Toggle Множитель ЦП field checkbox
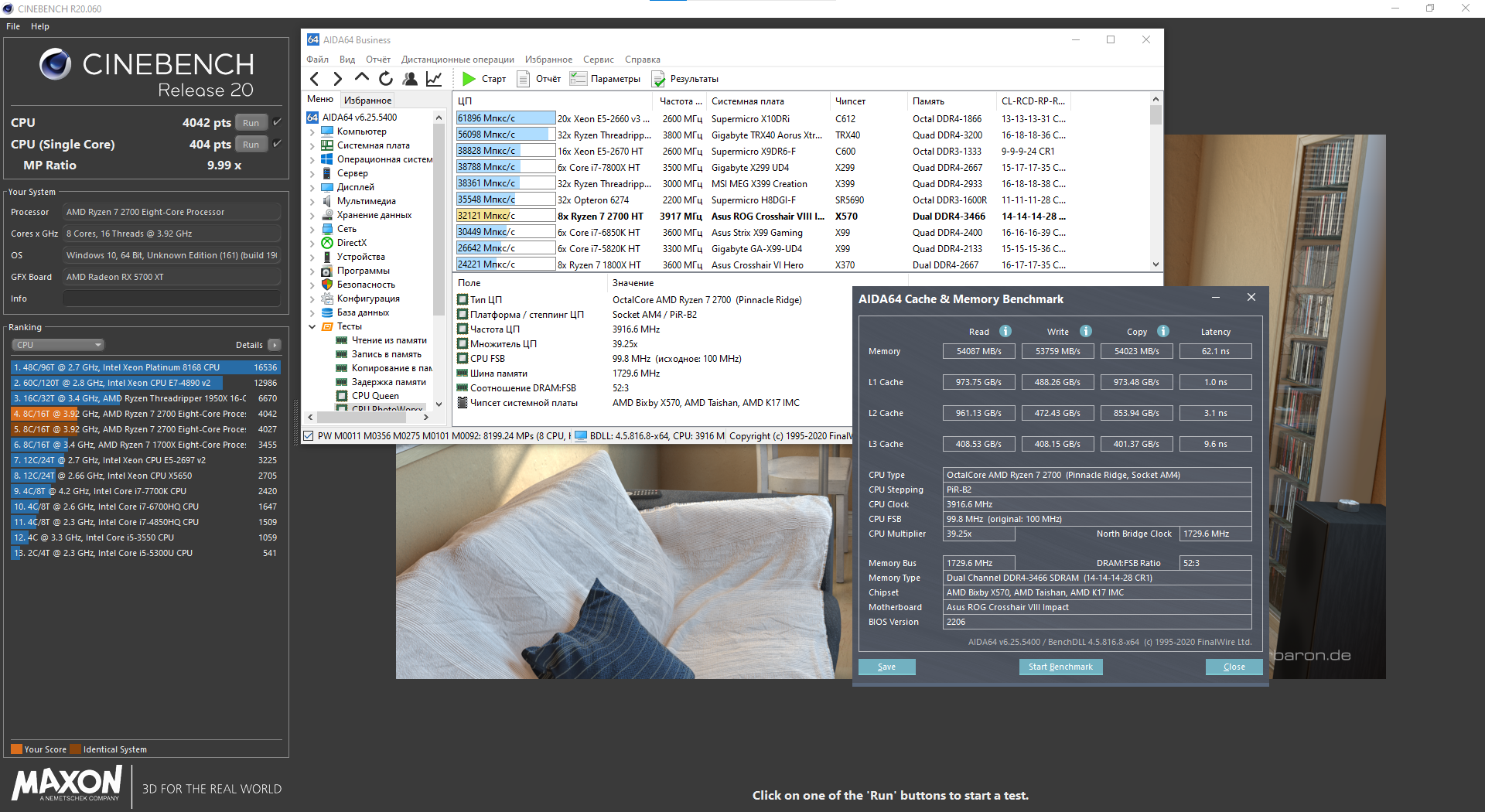Viewport: 1485px width, 812px height. (x=463, y=343)
